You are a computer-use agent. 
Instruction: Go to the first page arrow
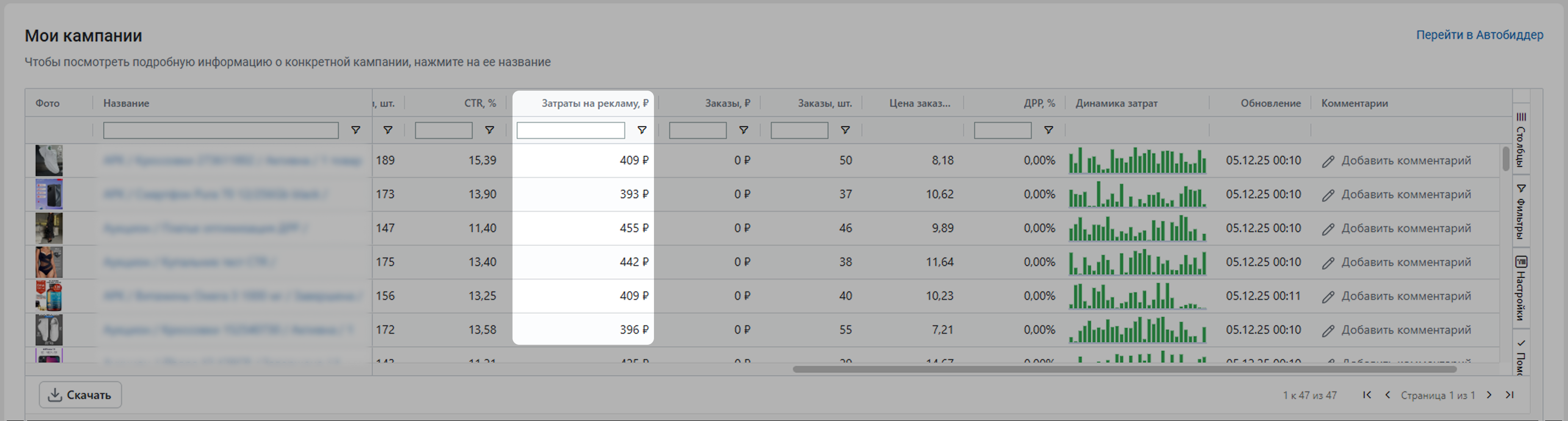click(1367, 395)
